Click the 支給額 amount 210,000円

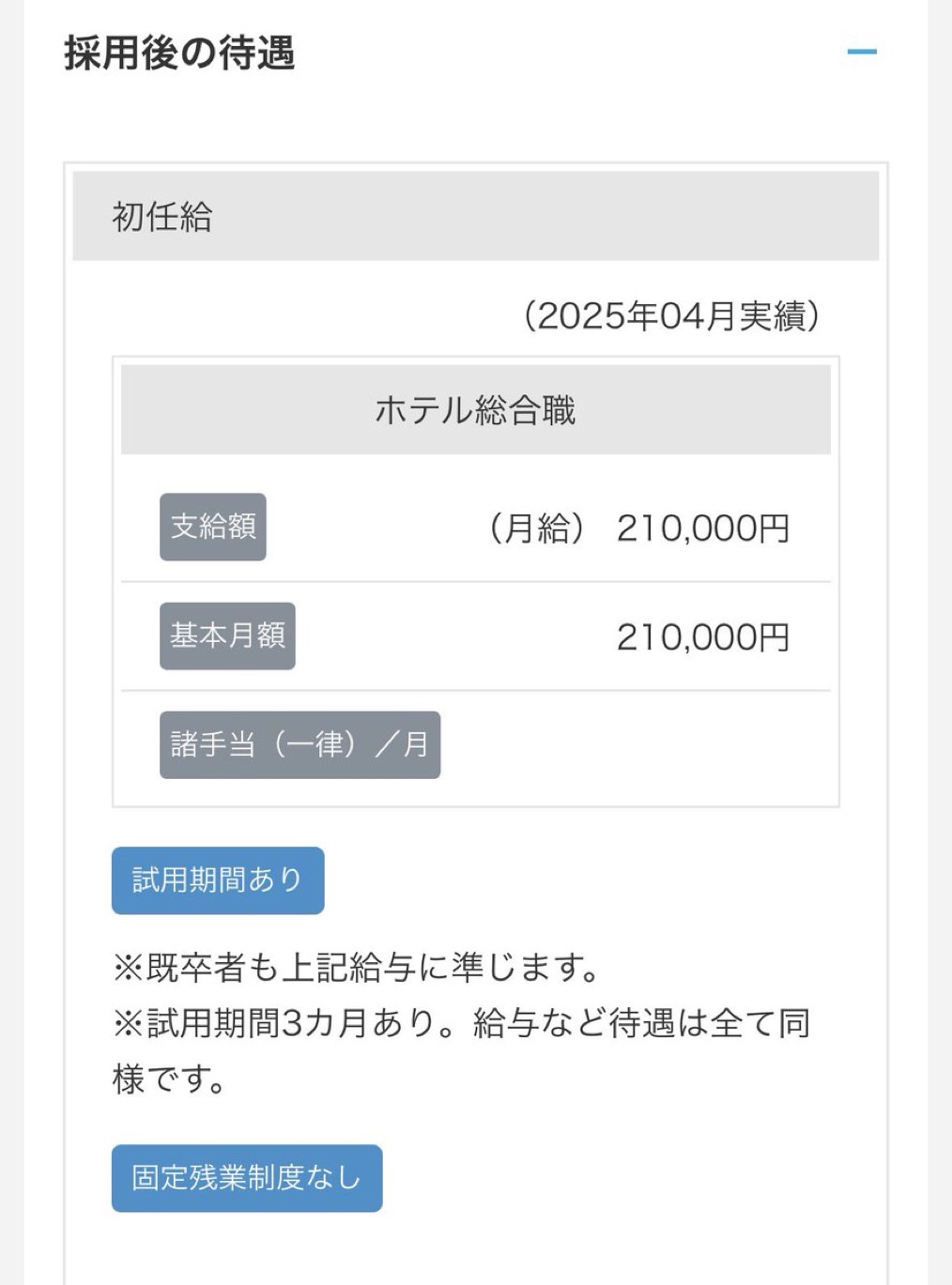[x=703, y=528]
